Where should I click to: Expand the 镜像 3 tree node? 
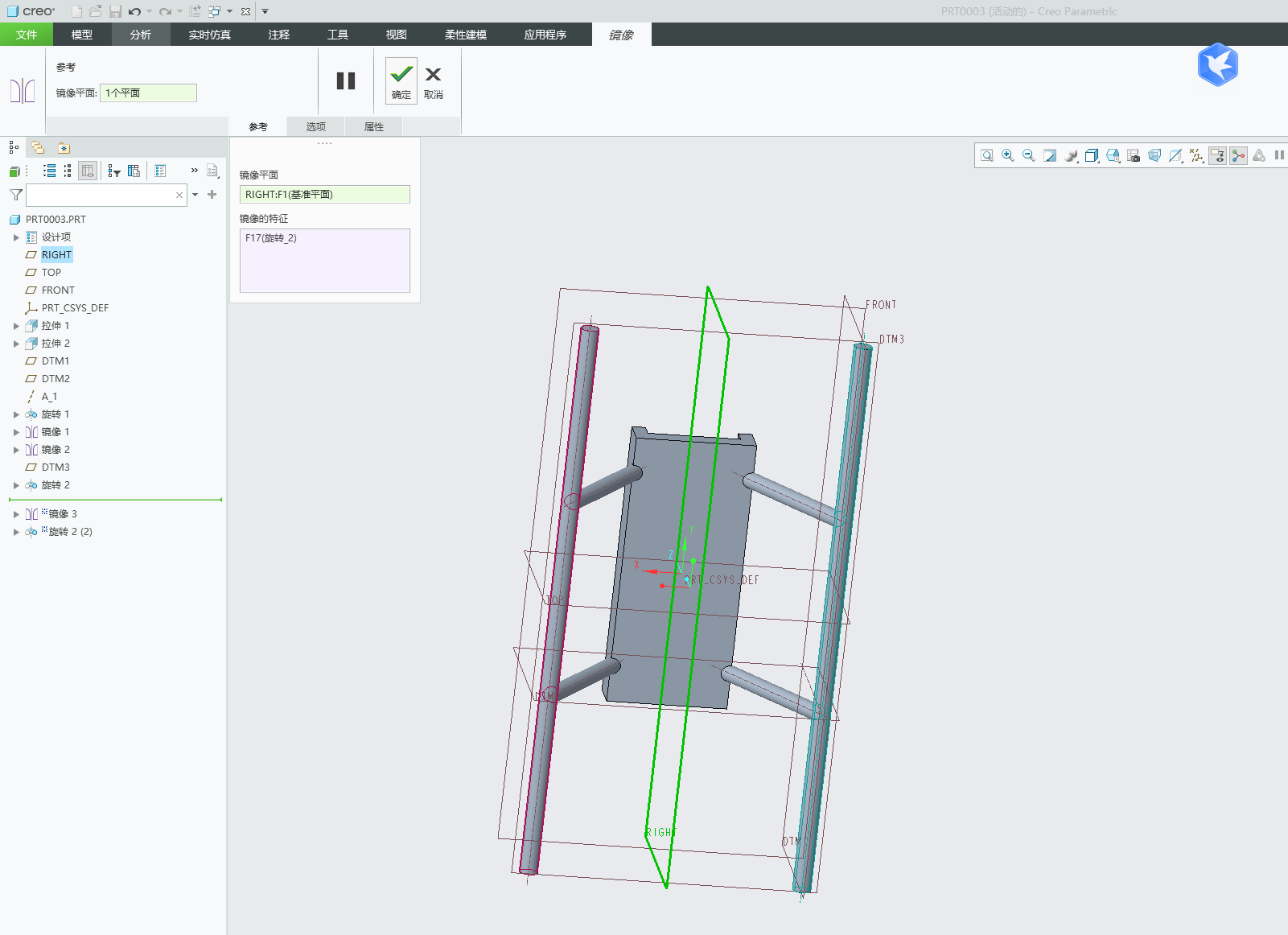(x=16, y=514)
